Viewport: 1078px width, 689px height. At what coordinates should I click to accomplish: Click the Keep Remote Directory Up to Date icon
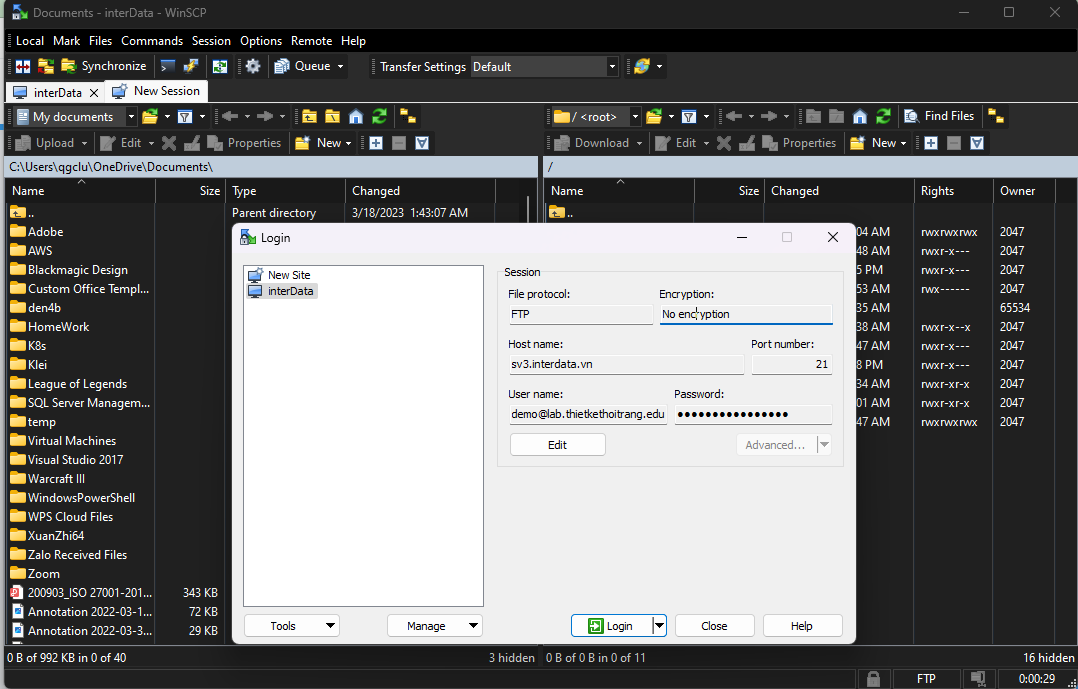pos(220,66)
